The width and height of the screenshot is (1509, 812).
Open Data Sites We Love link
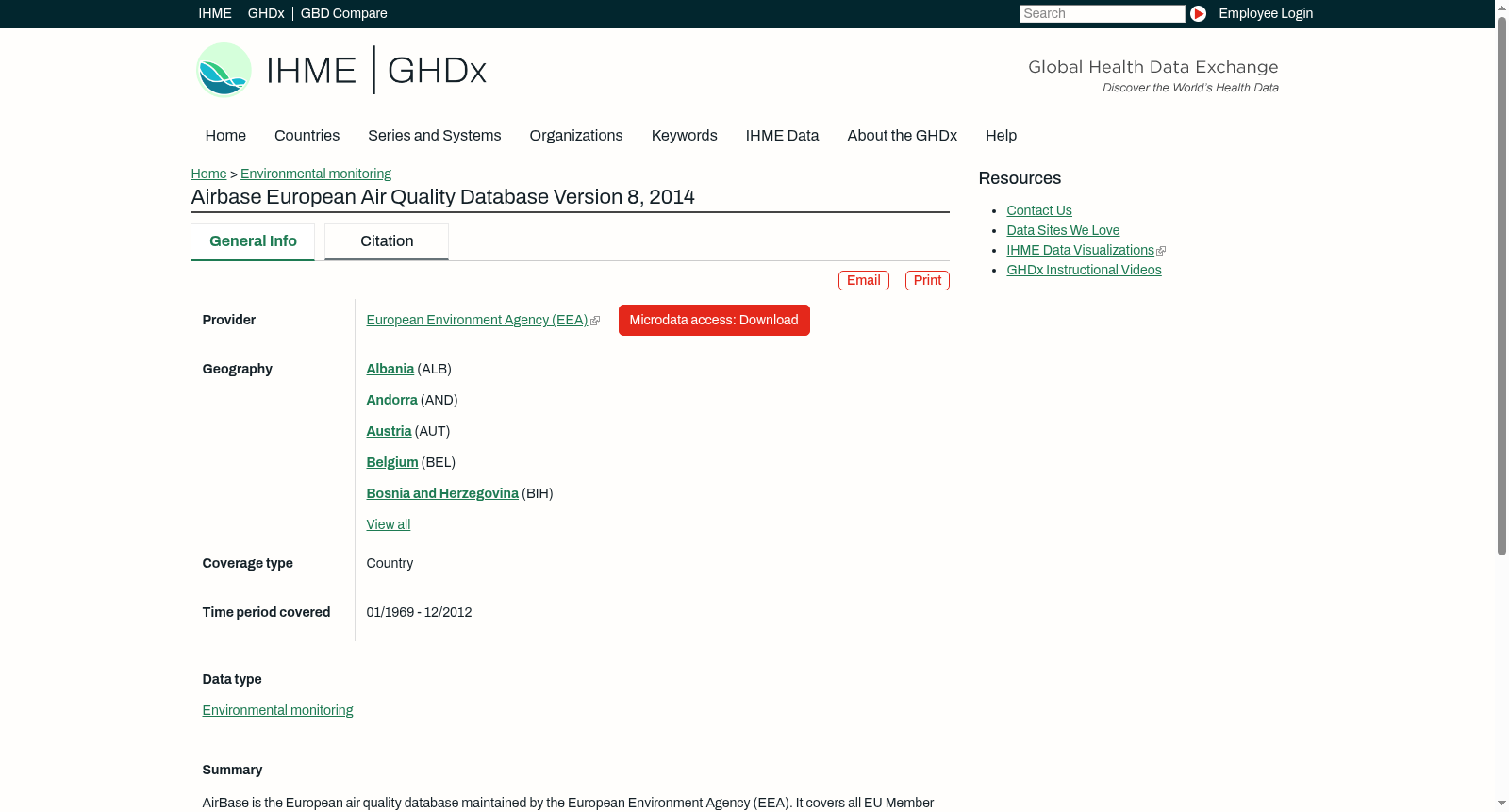pos(1063,230)
